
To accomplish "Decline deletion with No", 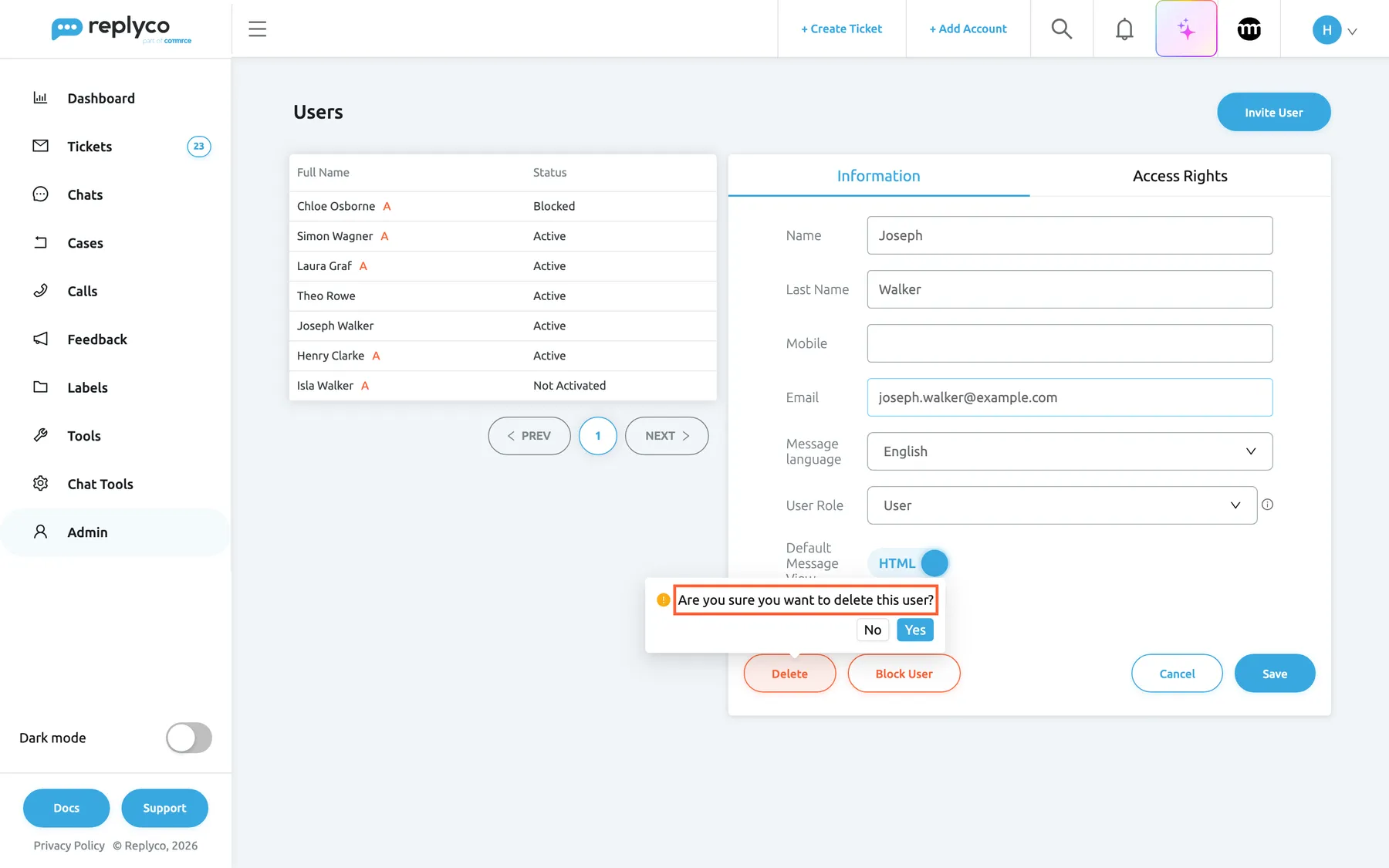I will [873, 630].
